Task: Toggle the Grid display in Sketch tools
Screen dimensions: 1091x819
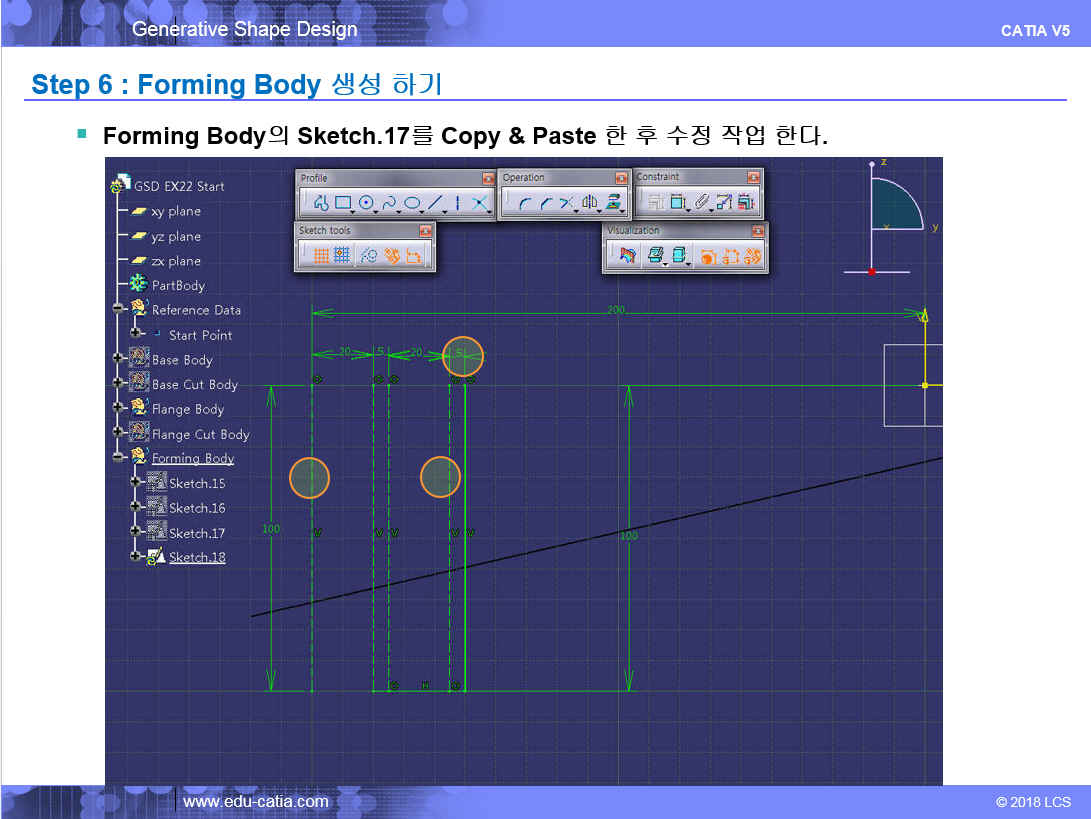Action: click(x=321, y=256)
